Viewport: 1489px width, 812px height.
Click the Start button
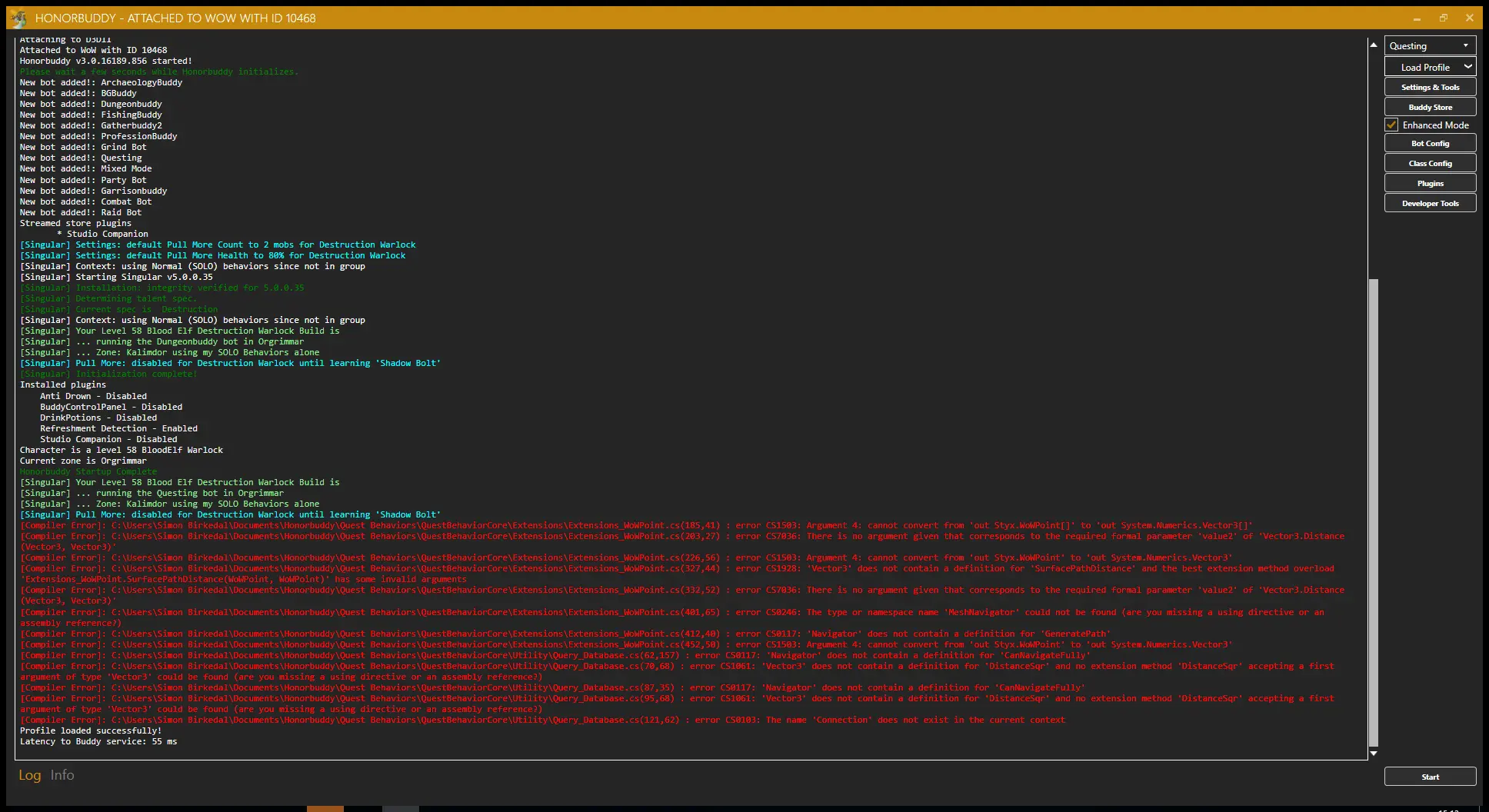click(x=1430, y=777)
